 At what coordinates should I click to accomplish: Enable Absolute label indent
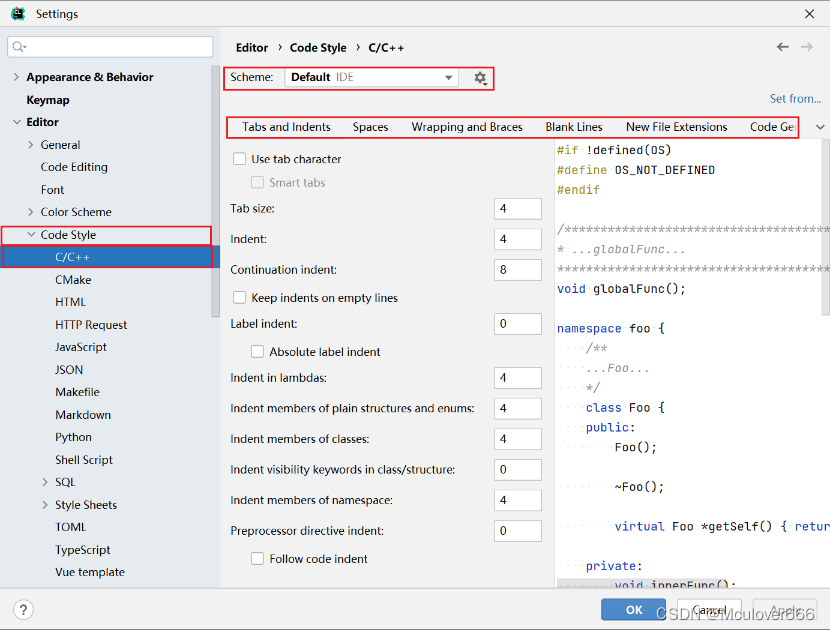(257, 352)
